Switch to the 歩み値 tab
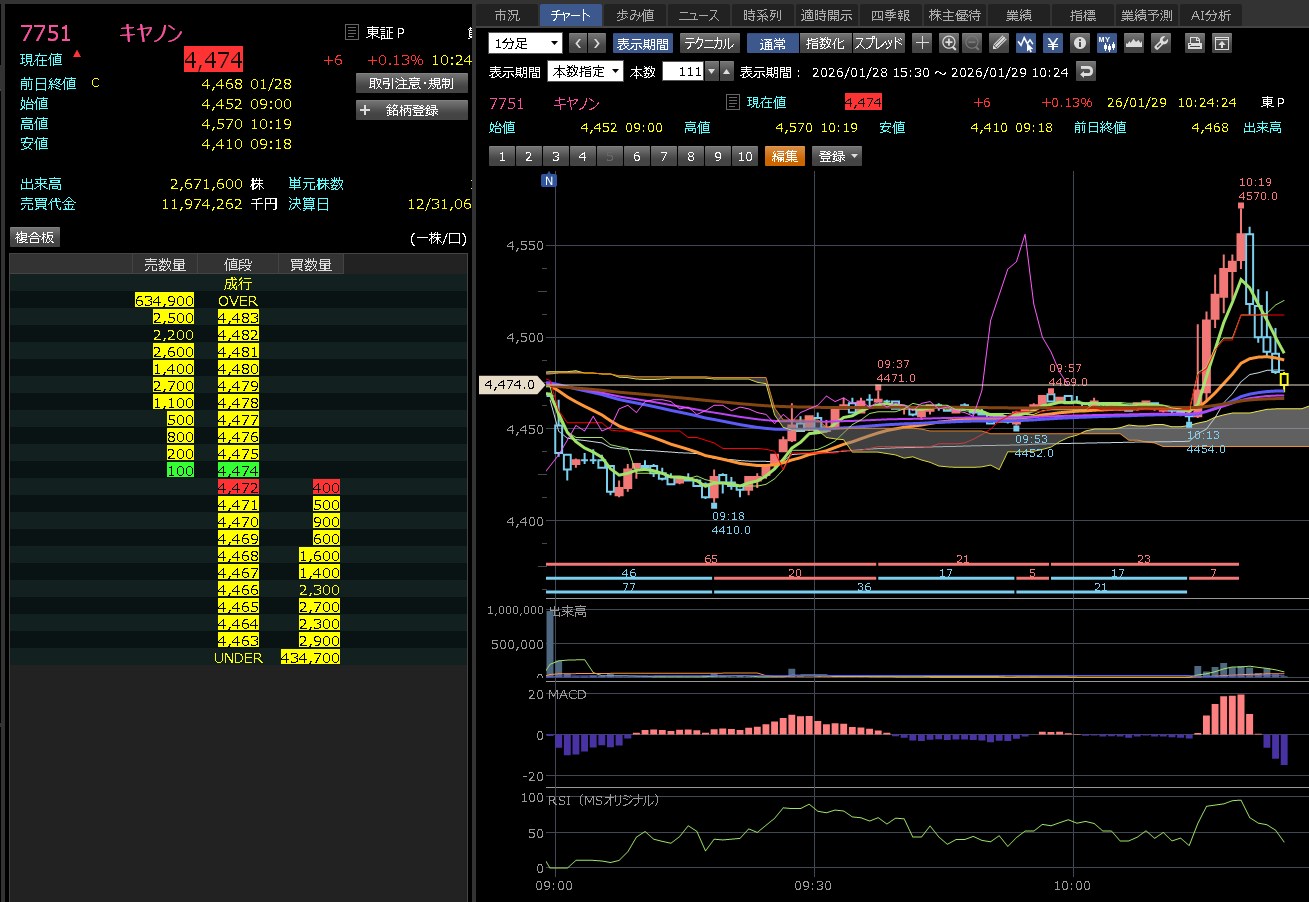The width and height of the screenshot is (1309, 902). pyautogui.click(x=635, y=15)
